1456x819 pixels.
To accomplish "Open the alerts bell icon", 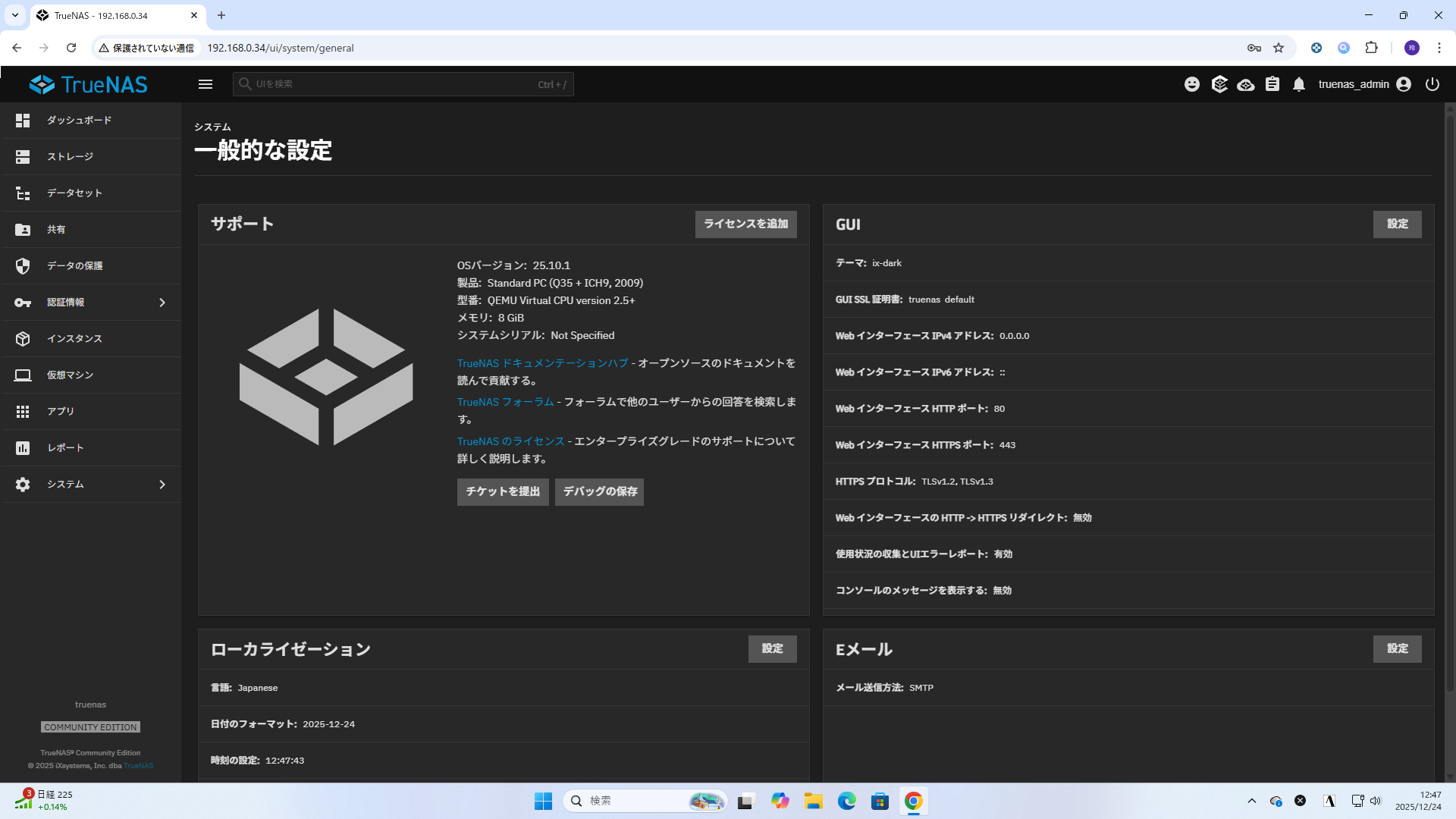I will 1299,84.
